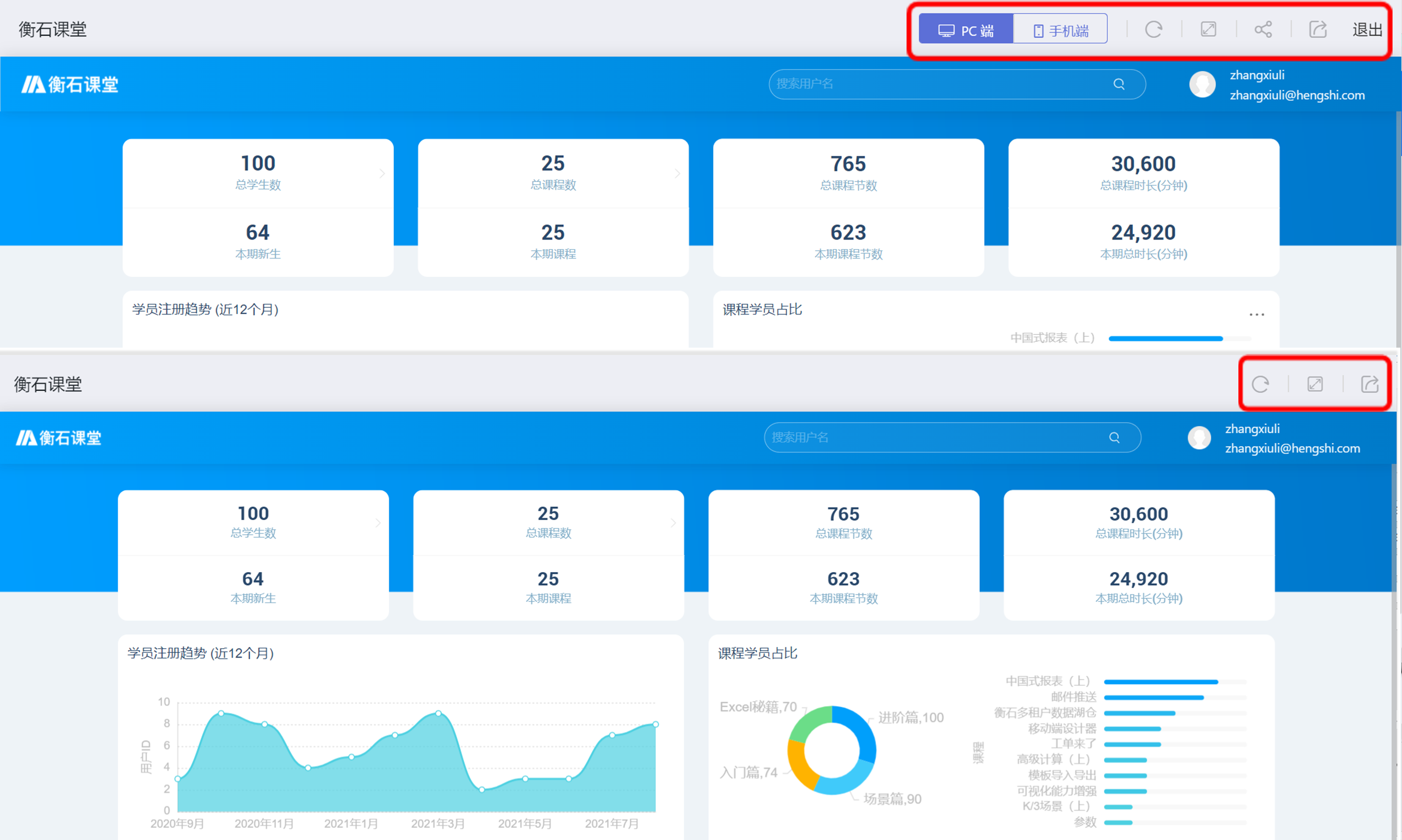Click 进阶篇,100 donut label

[x=911, y=718]
